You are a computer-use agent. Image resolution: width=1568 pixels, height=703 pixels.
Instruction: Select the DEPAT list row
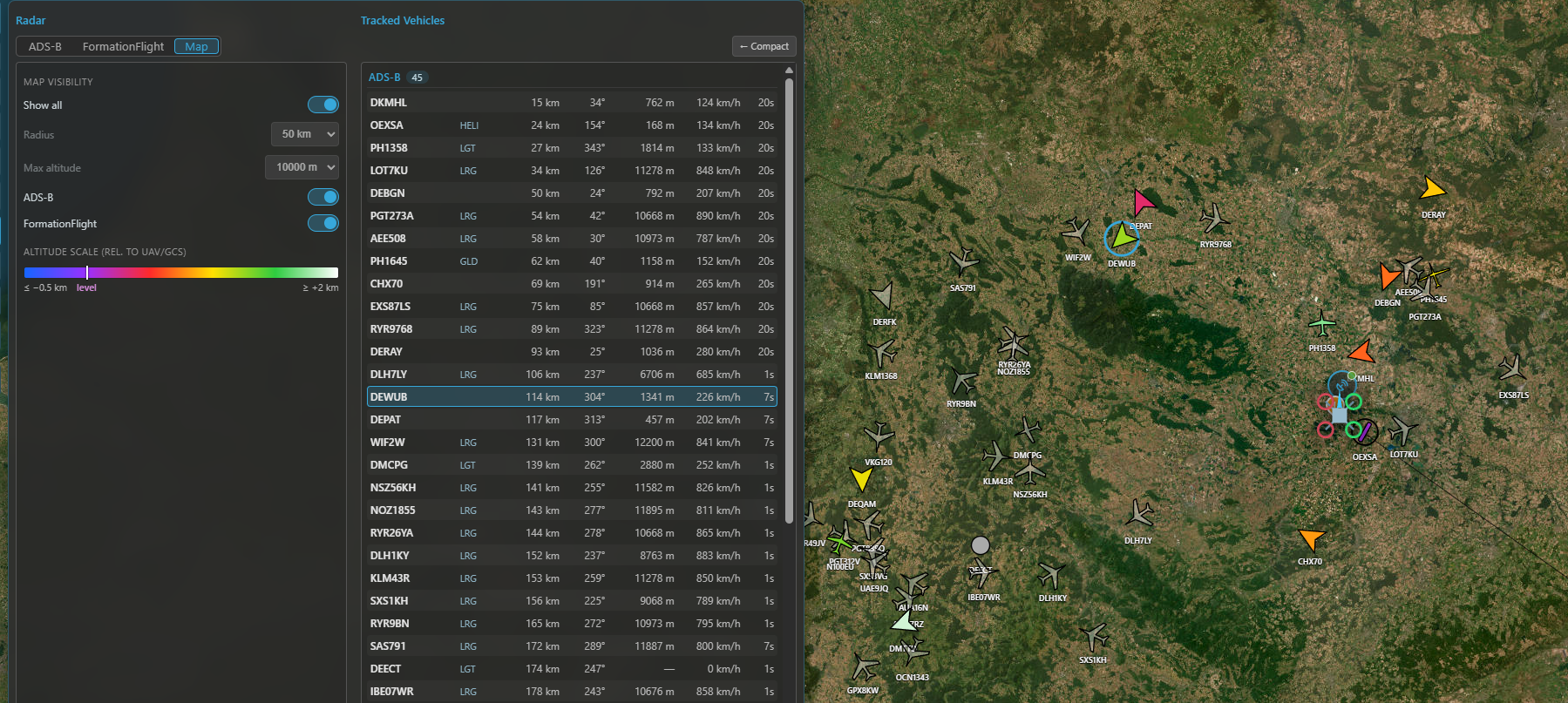[572, 420]
